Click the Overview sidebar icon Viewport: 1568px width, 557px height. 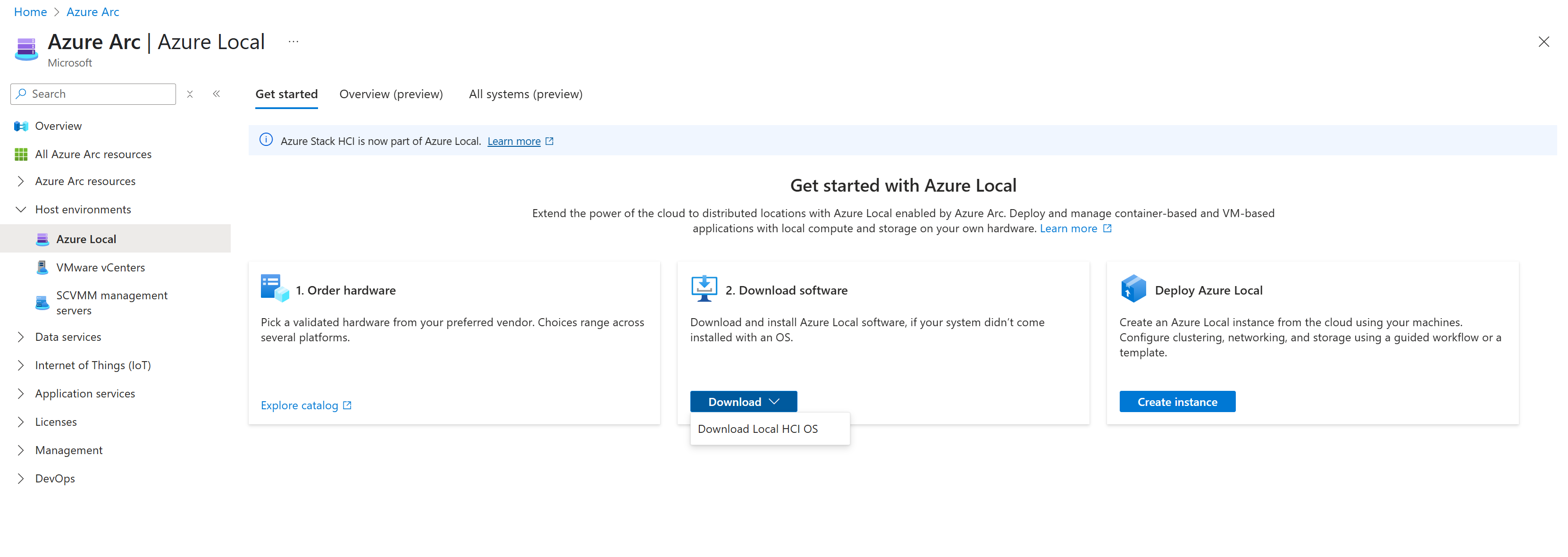[x=21, y=126]
